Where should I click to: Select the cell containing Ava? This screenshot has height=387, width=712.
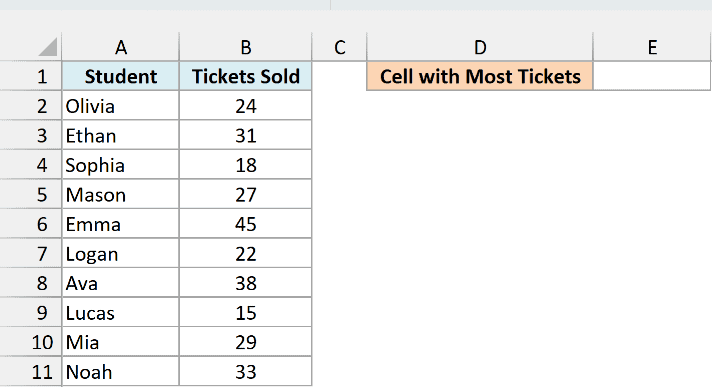click(x=120, y=283)
